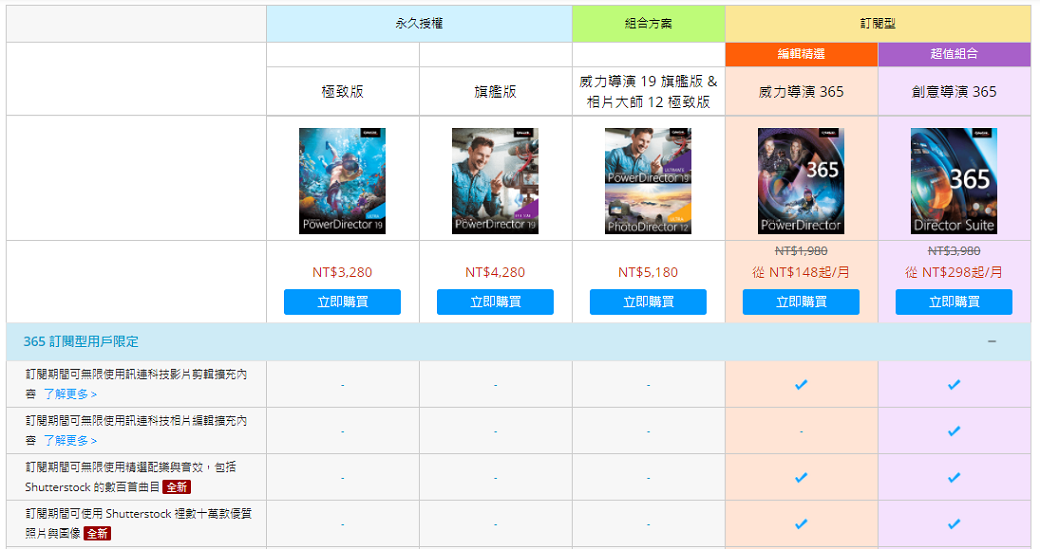
Task: Click 創意導演 365 checkmark for photo add-ons row
Action: pos(954,431)
